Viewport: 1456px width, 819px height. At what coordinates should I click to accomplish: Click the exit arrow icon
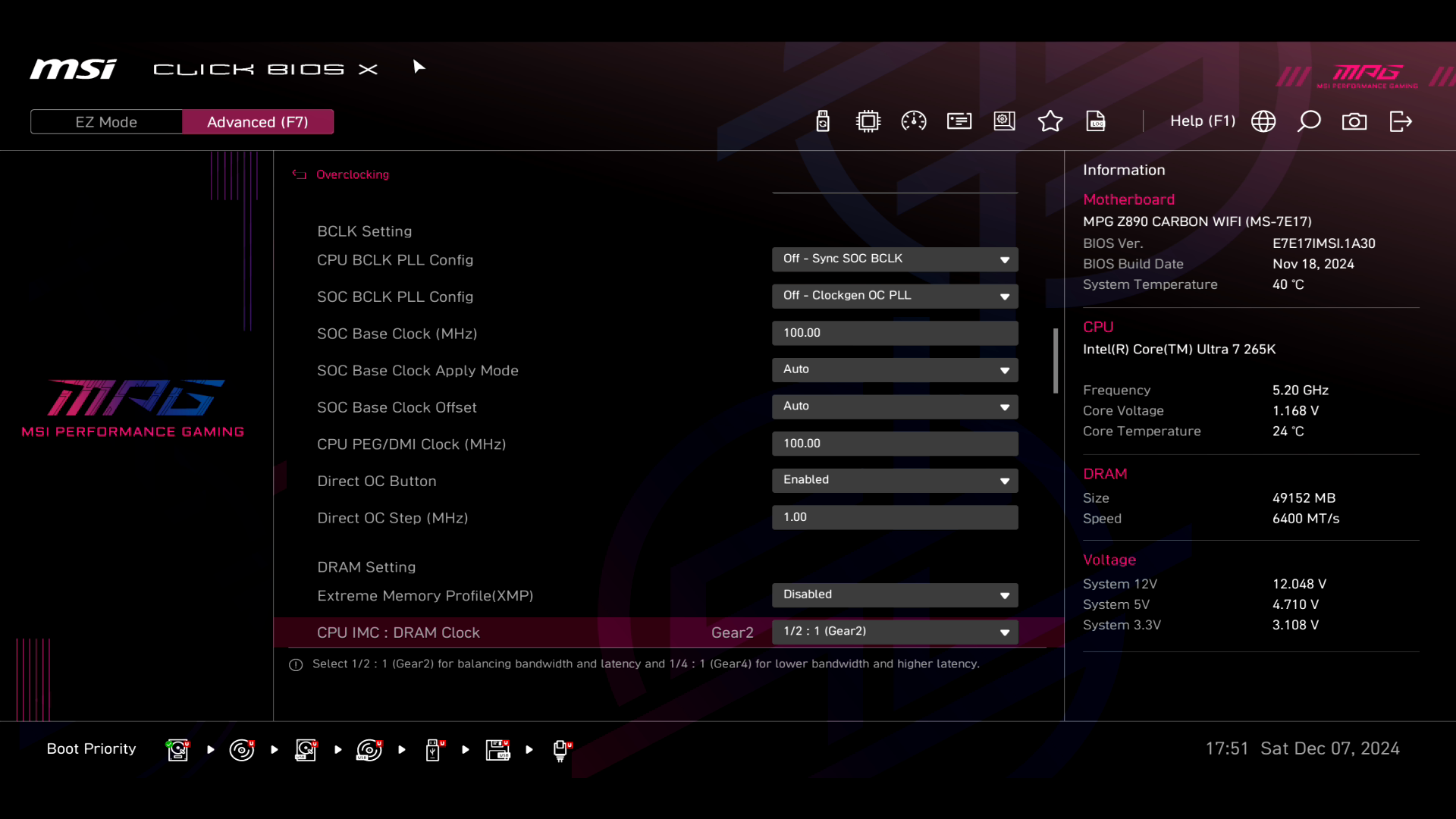tap(1401, 121)
